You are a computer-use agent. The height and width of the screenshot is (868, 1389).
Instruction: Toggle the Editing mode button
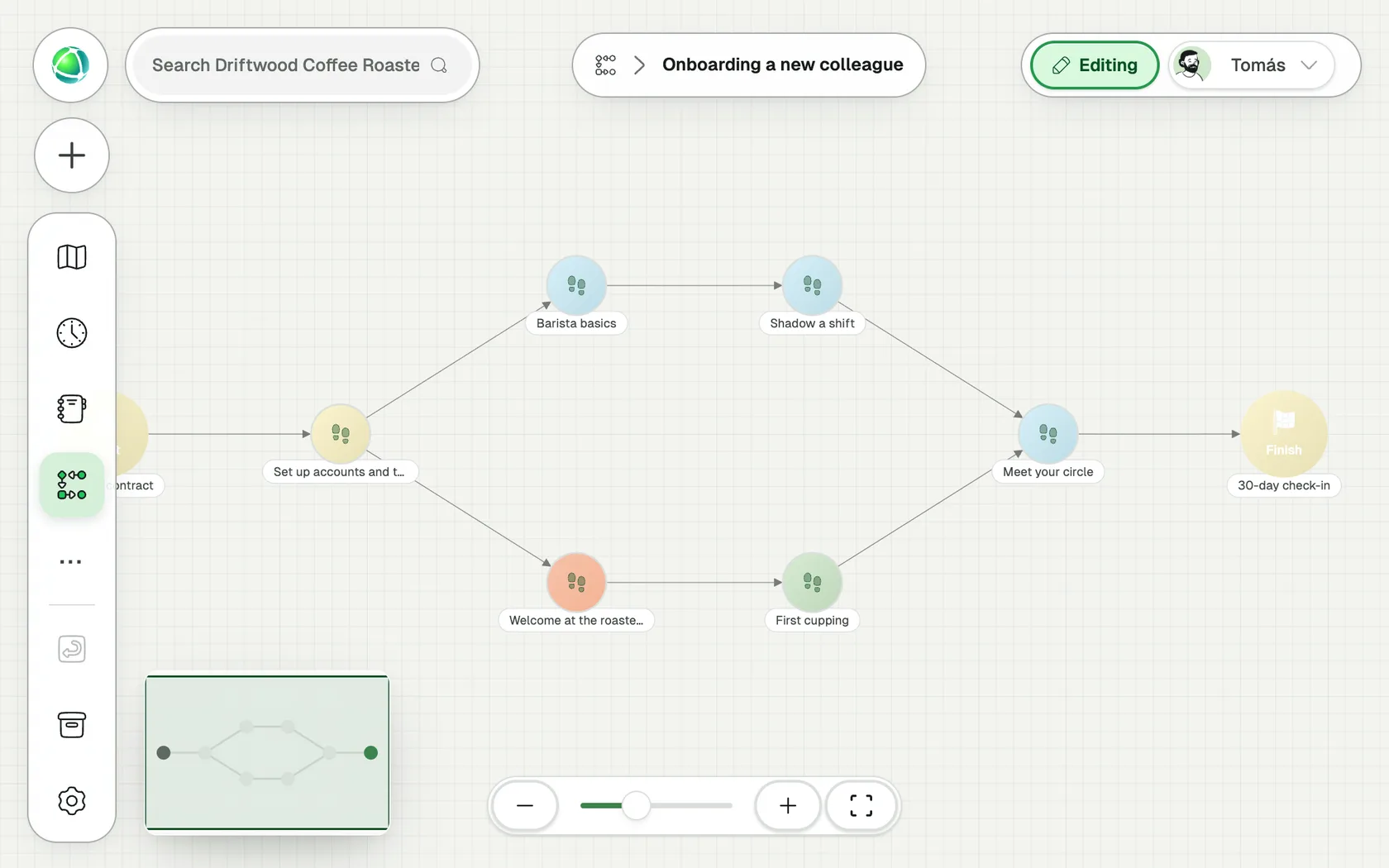click(1095, 65)
